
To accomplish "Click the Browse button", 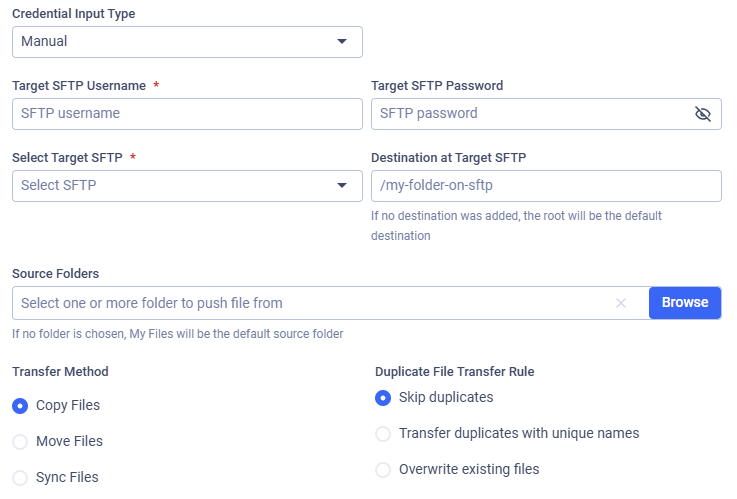I will [685, 303].
